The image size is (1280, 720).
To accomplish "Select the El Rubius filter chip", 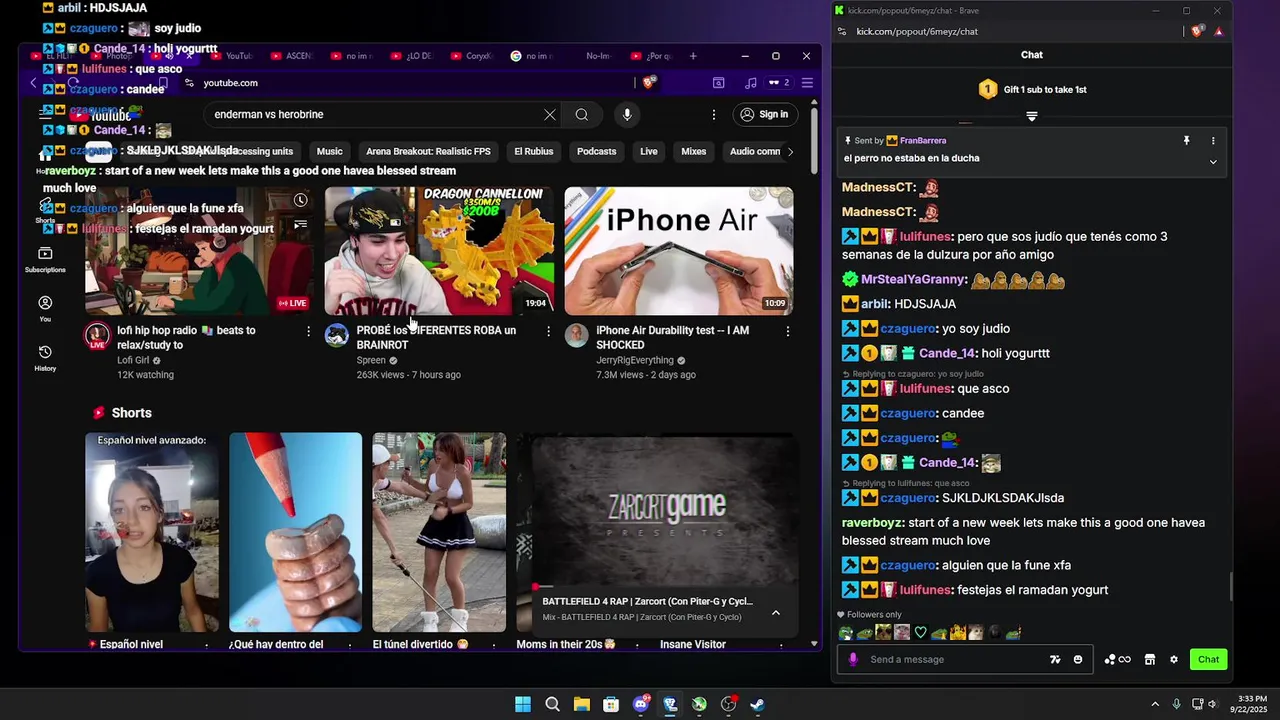I will 533,151.
